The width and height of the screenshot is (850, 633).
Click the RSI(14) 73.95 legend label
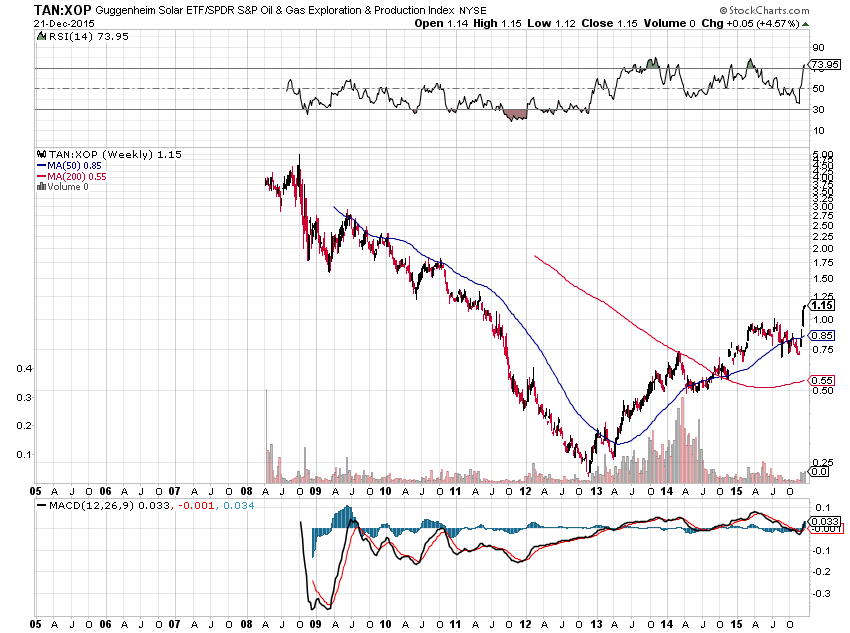(x=89, y=36)
